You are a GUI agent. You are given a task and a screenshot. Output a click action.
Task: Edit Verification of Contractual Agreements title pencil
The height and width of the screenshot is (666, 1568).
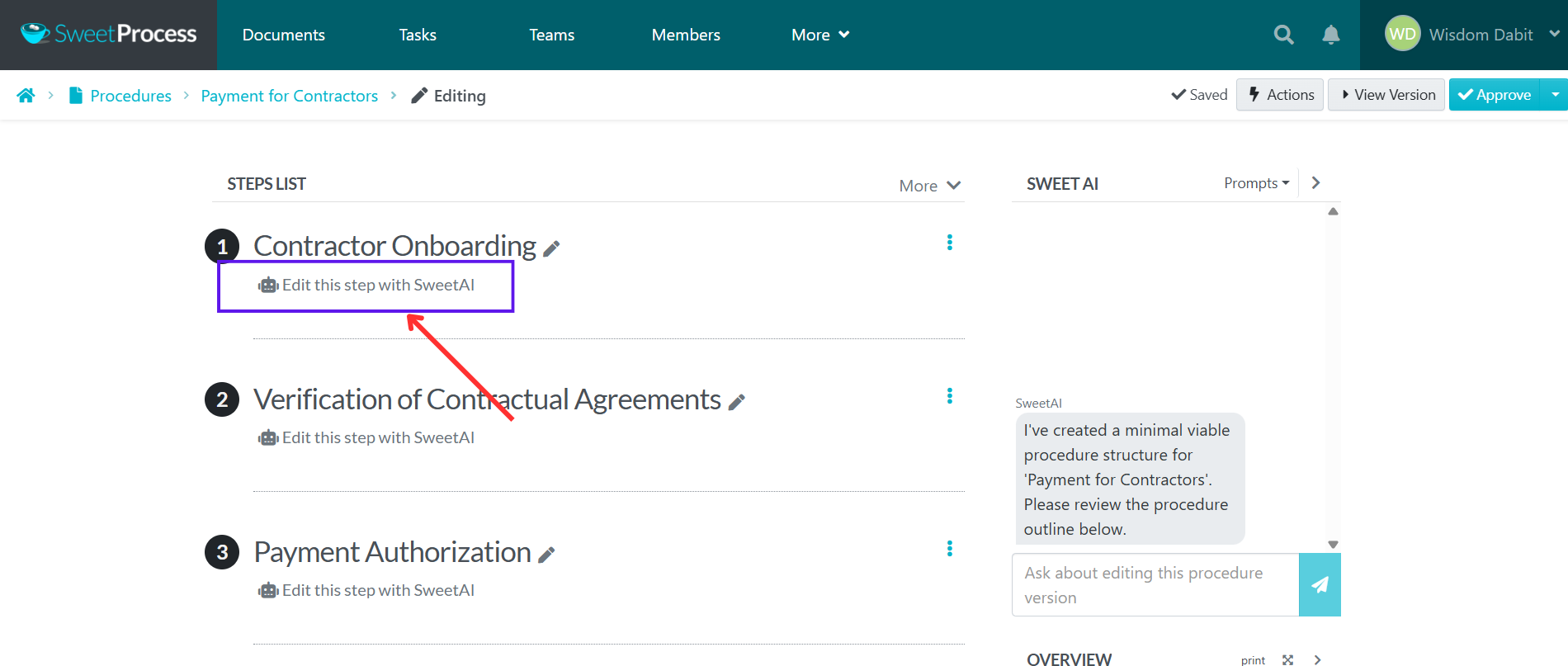click(x=737, y=402)
